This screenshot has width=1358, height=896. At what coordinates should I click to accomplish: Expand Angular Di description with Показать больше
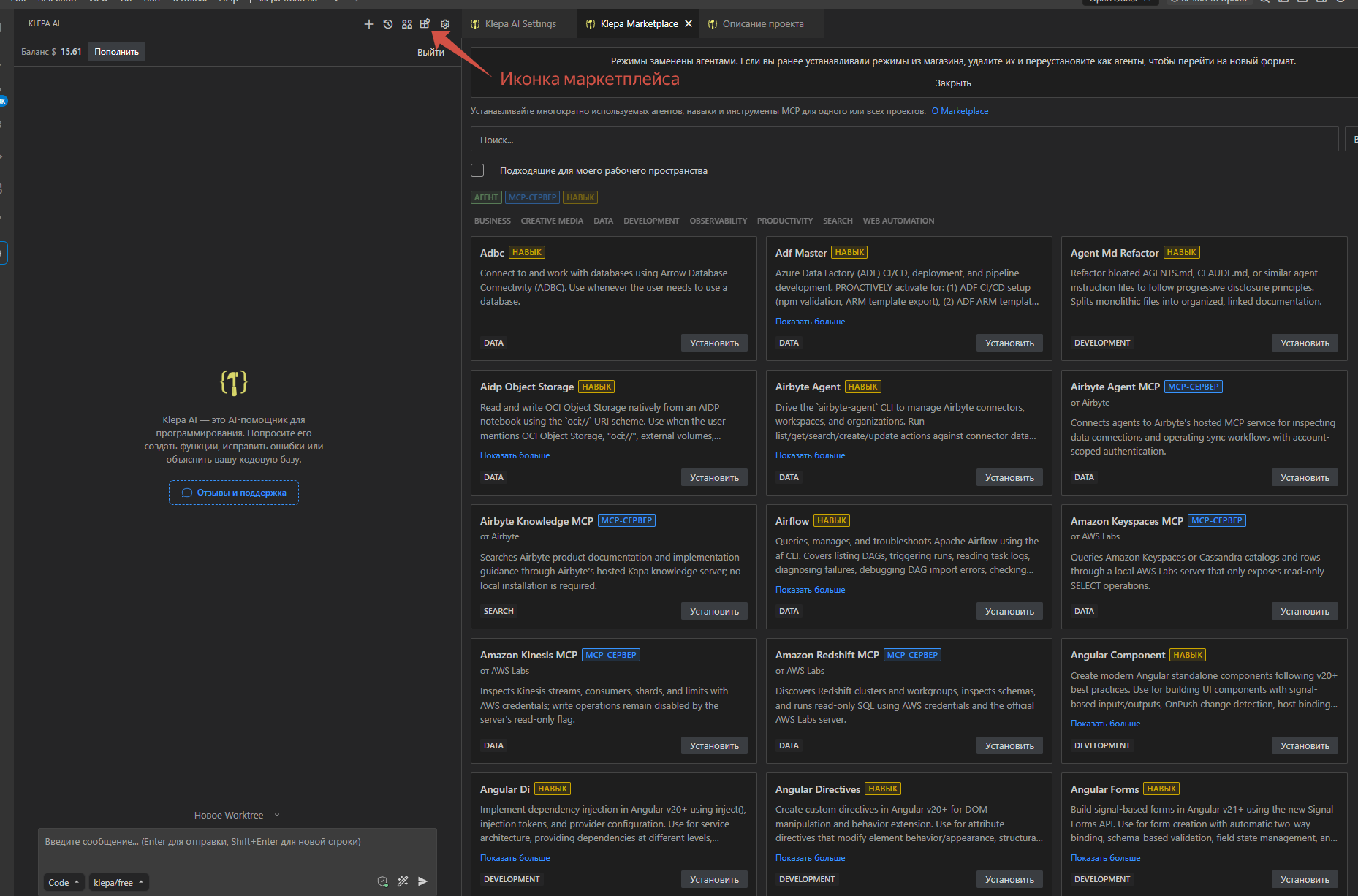(x=515, y=858)
